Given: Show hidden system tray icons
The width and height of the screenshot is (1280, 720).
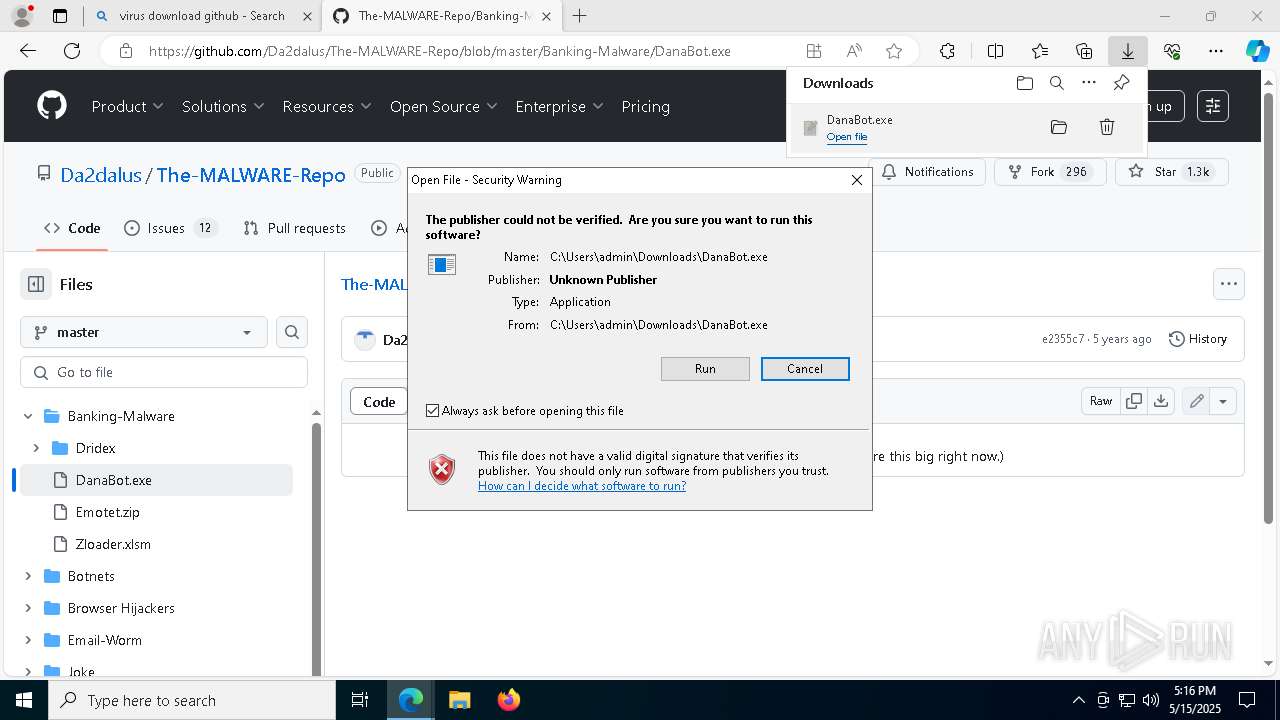Looking at the screenshot, I should click(x=1078, y=700).
